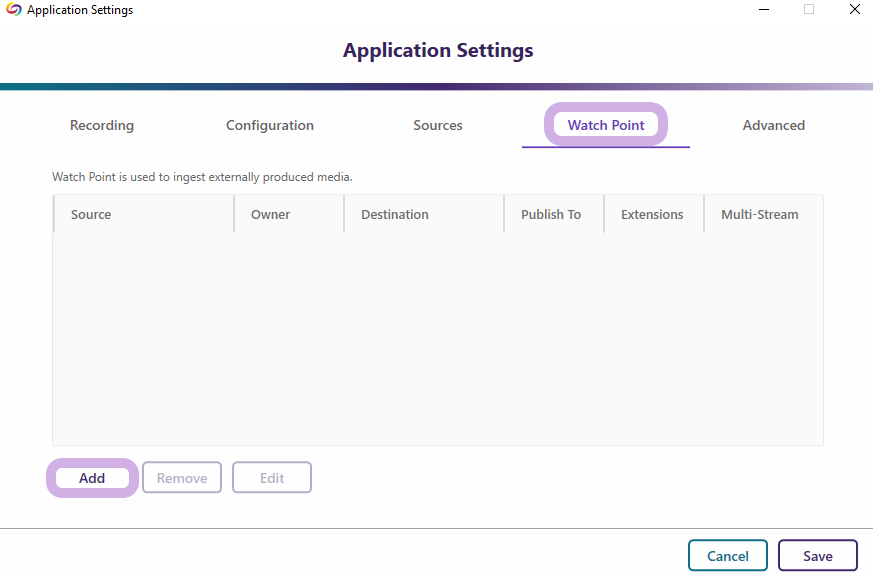Click the Source column header

click(91, 214)
